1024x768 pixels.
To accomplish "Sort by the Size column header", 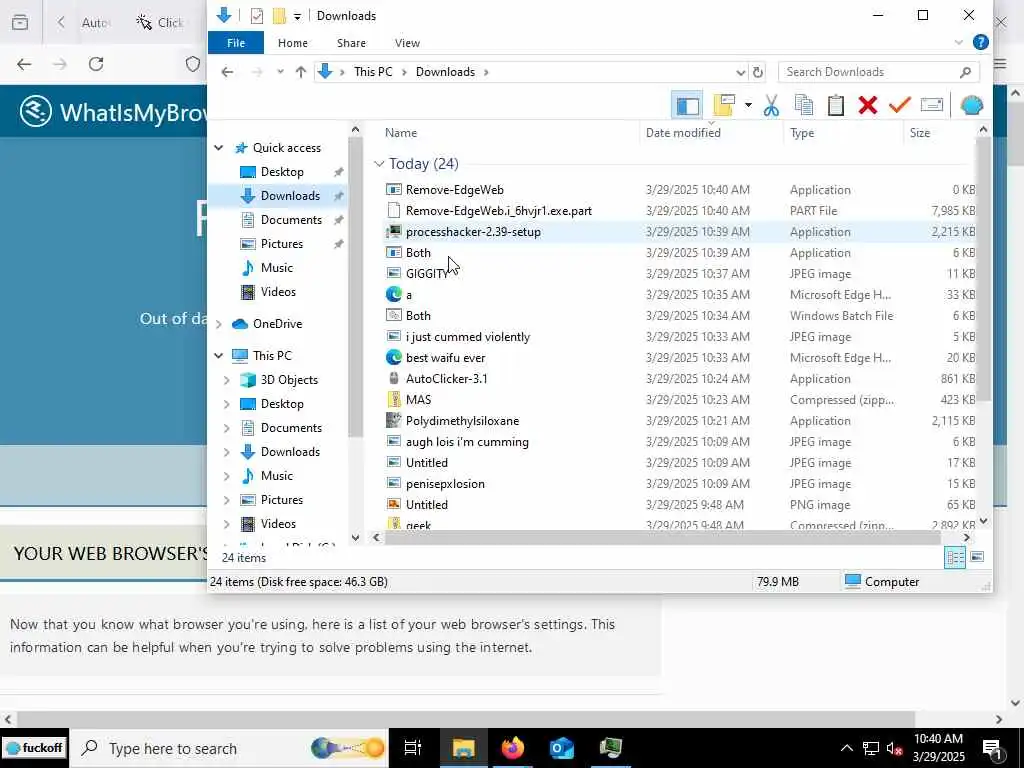I will 920,133.
